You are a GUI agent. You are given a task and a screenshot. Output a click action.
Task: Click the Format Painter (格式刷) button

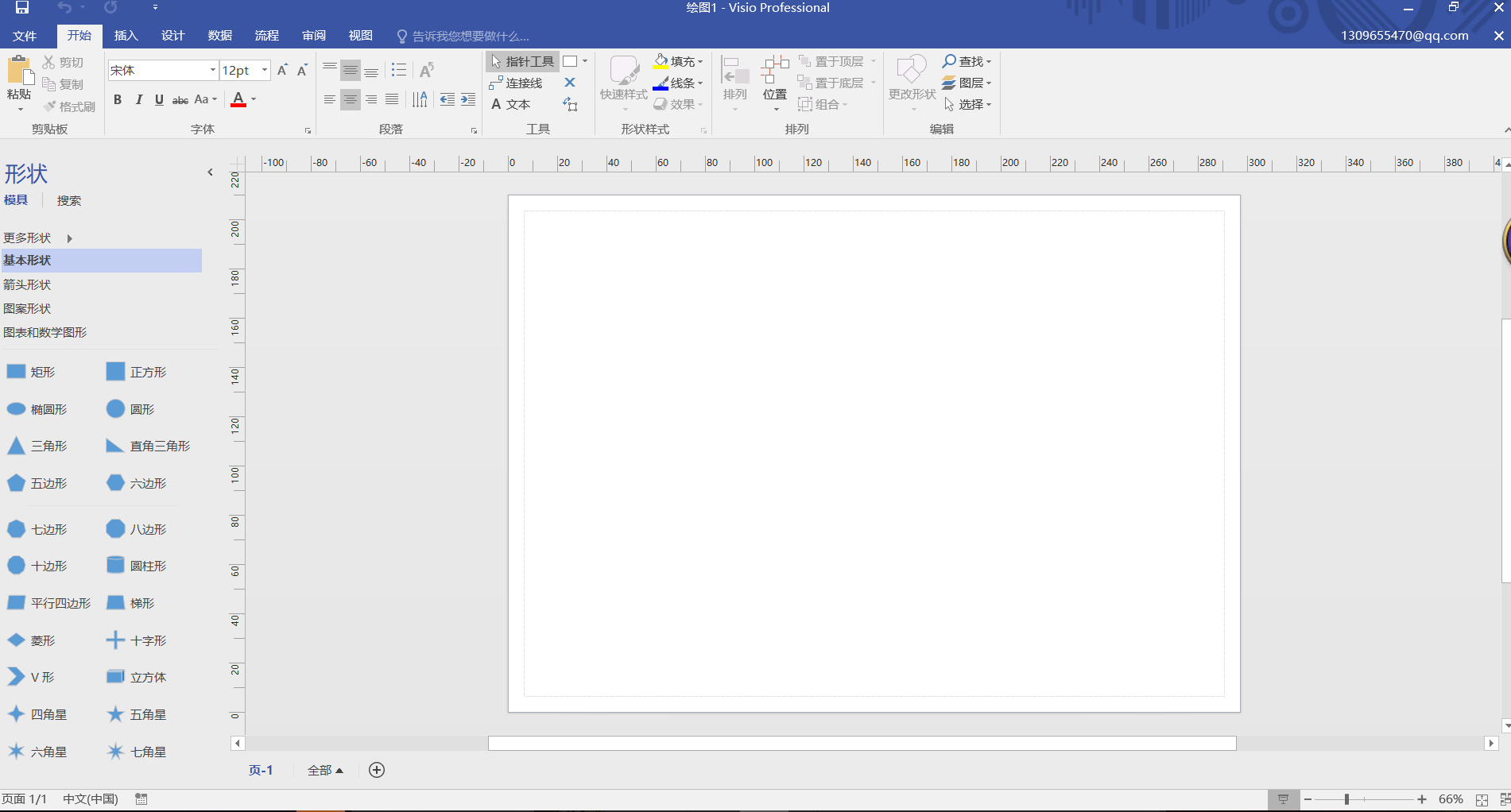coord(69,106)
